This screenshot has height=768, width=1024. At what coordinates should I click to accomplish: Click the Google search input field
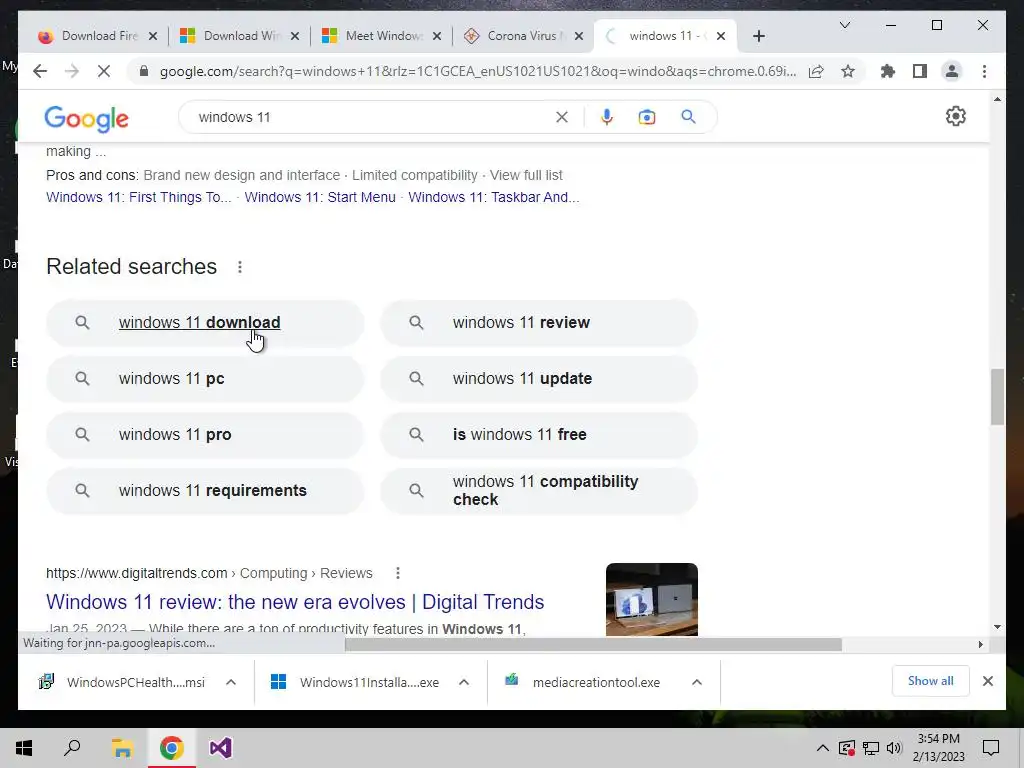coord(372,117)
